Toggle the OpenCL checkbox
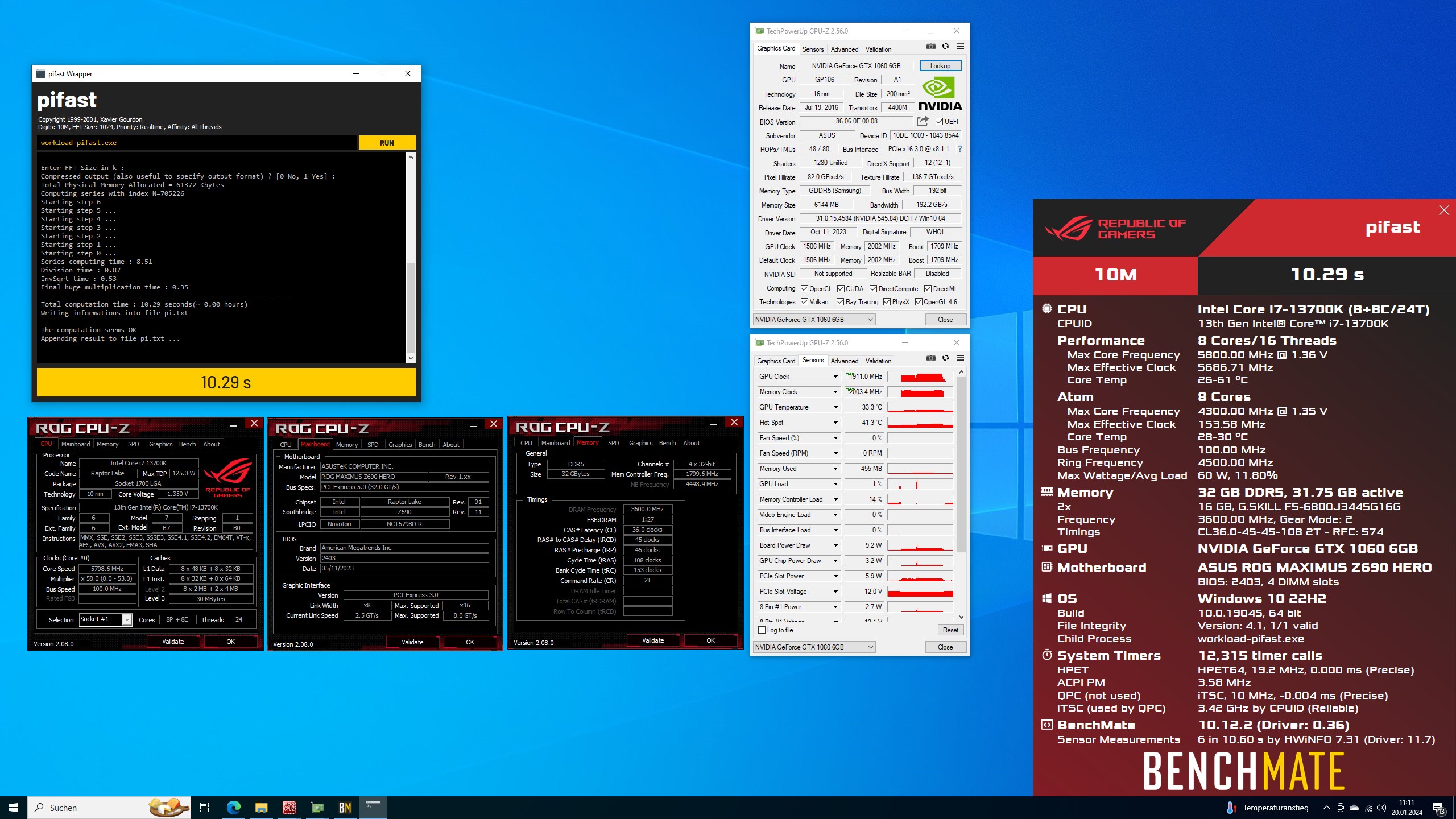This screenshot has height=819, width=1456. [804, 289]
